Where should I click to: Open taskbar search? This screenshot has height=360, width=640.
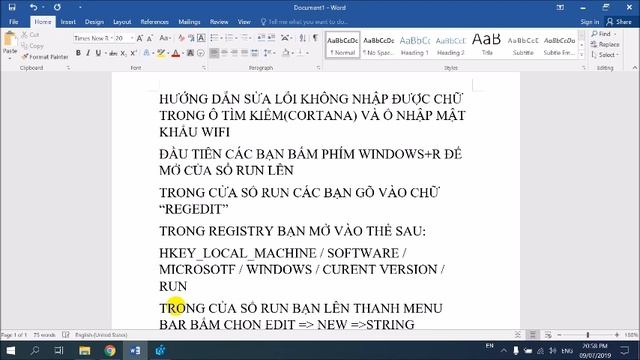click(35, 351)
